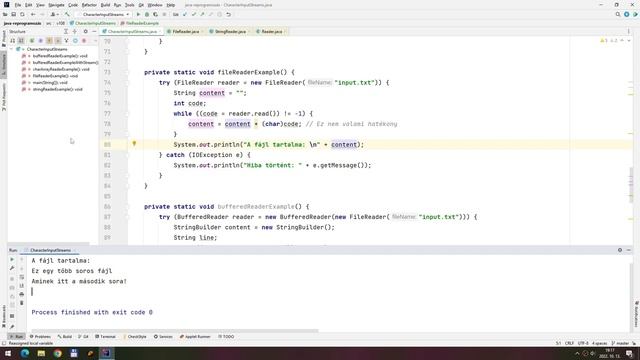Open the Navigate menu
This screenshot has width=640, height=360.
coord(56,5)
